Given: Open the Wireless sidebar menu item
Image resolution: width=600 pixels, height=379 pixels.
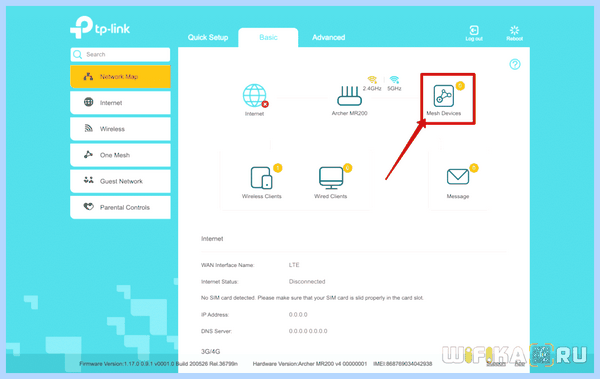Looking at the screenshot, I should point(120,129).
